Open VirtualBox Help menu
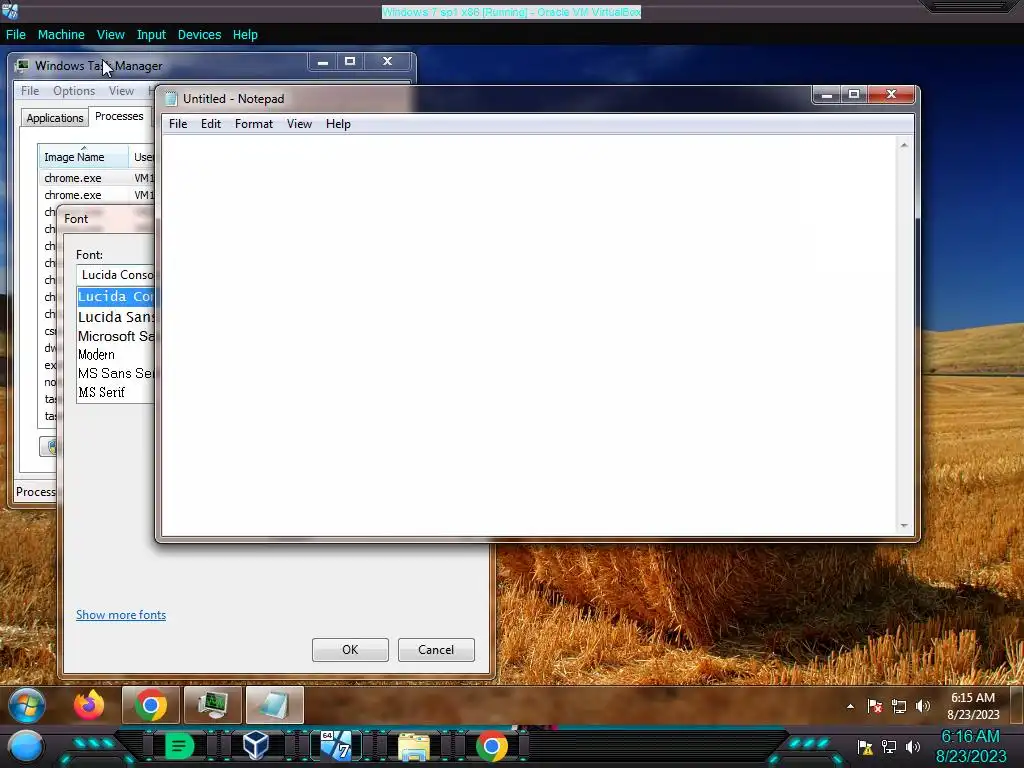Image resolution: width=1024 pixels, height=768 pixels. point(245,35)
